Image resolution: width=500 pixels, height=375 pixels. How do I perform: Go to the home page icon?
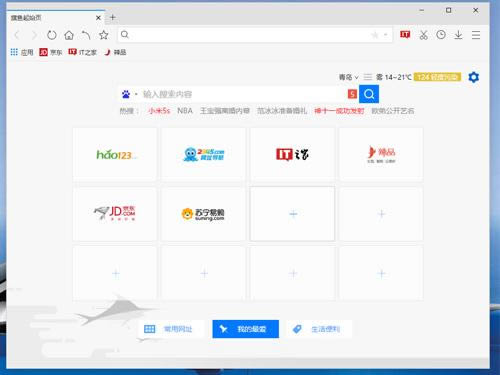click(69, 35)
